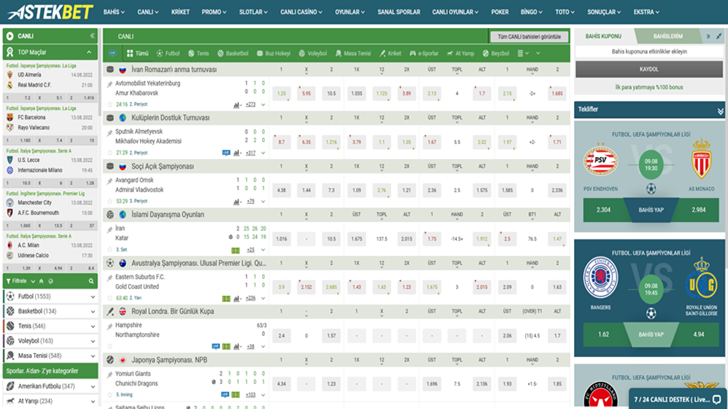The image size is (728, 409).
Task: Open live stream icon for Sputnik Almetyevsk match
Action: click(226, 153)
